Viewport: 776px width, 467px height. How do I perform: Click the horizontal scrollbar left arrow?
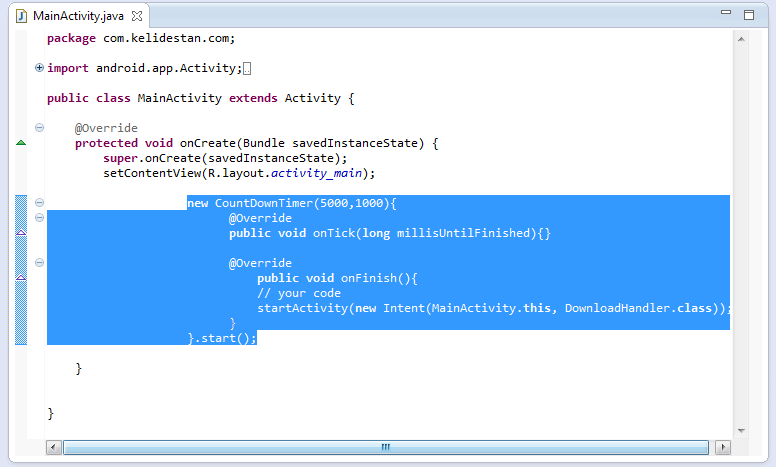pos(54,448)
